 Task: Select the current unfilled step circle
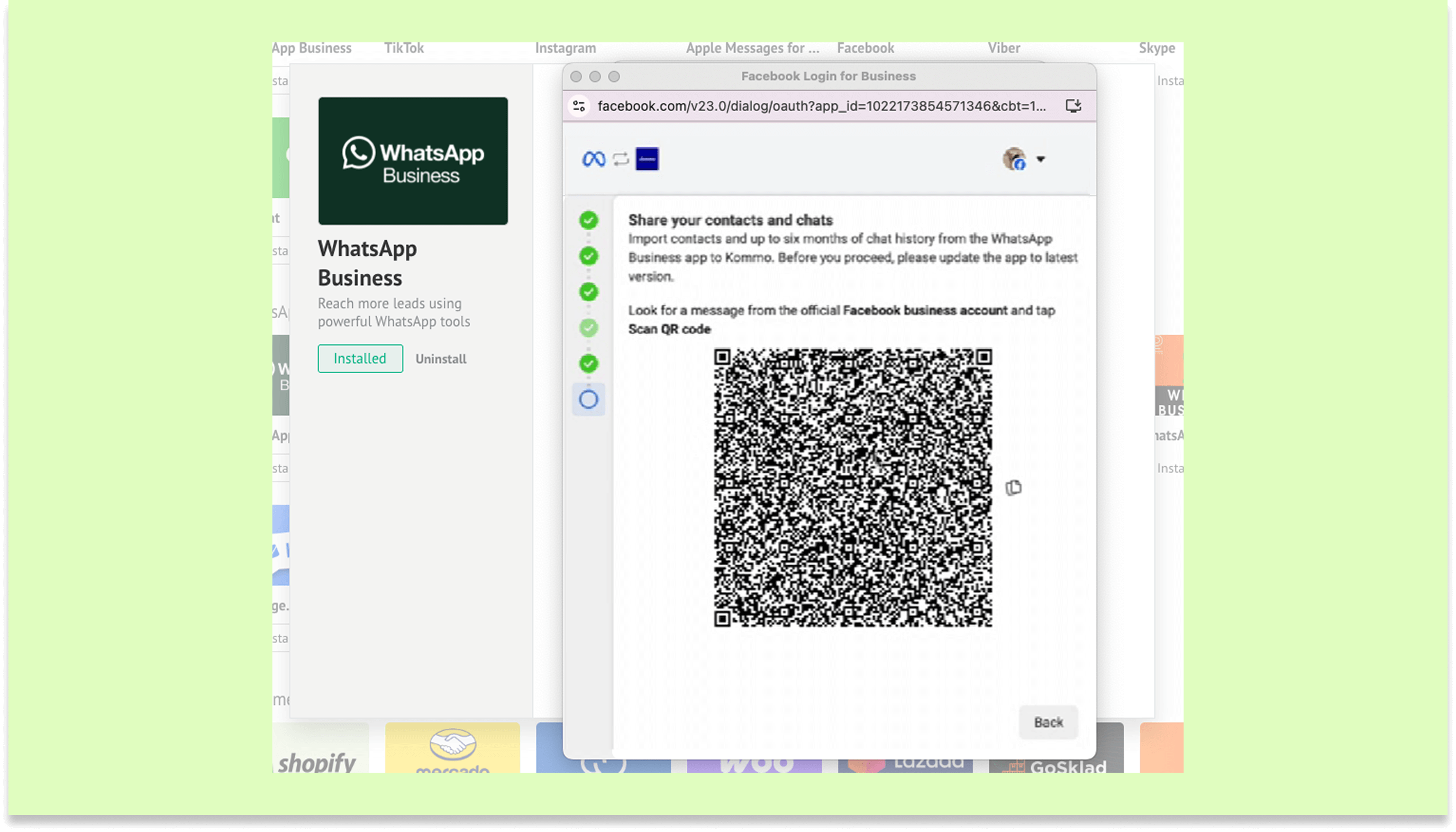coord(588,400)
